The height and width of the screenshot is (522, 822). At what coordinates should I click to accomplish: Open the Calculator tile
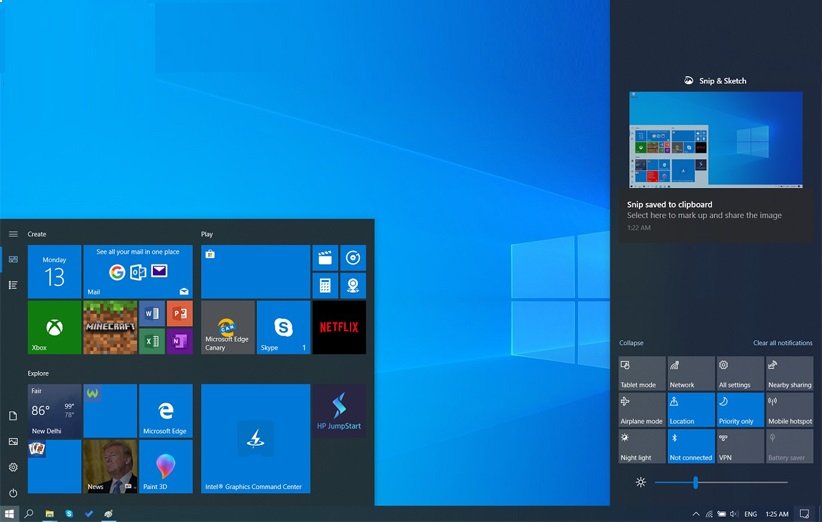coord(325,286)
